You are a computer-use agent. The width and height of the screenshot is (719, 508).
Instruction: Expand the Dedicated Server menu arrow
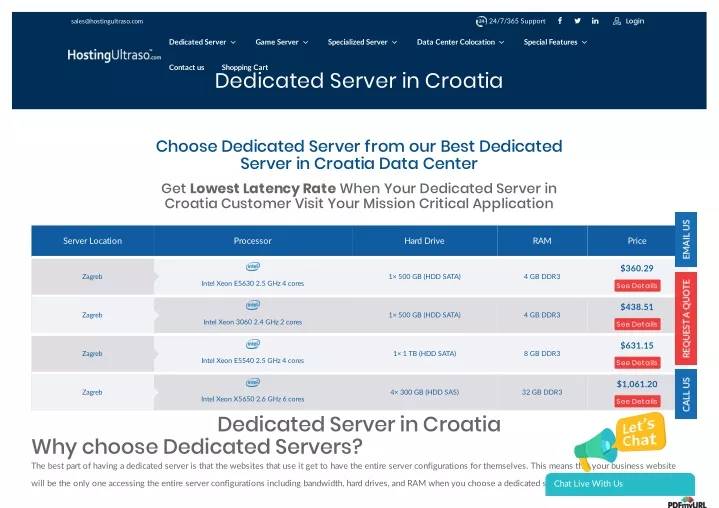233,42
